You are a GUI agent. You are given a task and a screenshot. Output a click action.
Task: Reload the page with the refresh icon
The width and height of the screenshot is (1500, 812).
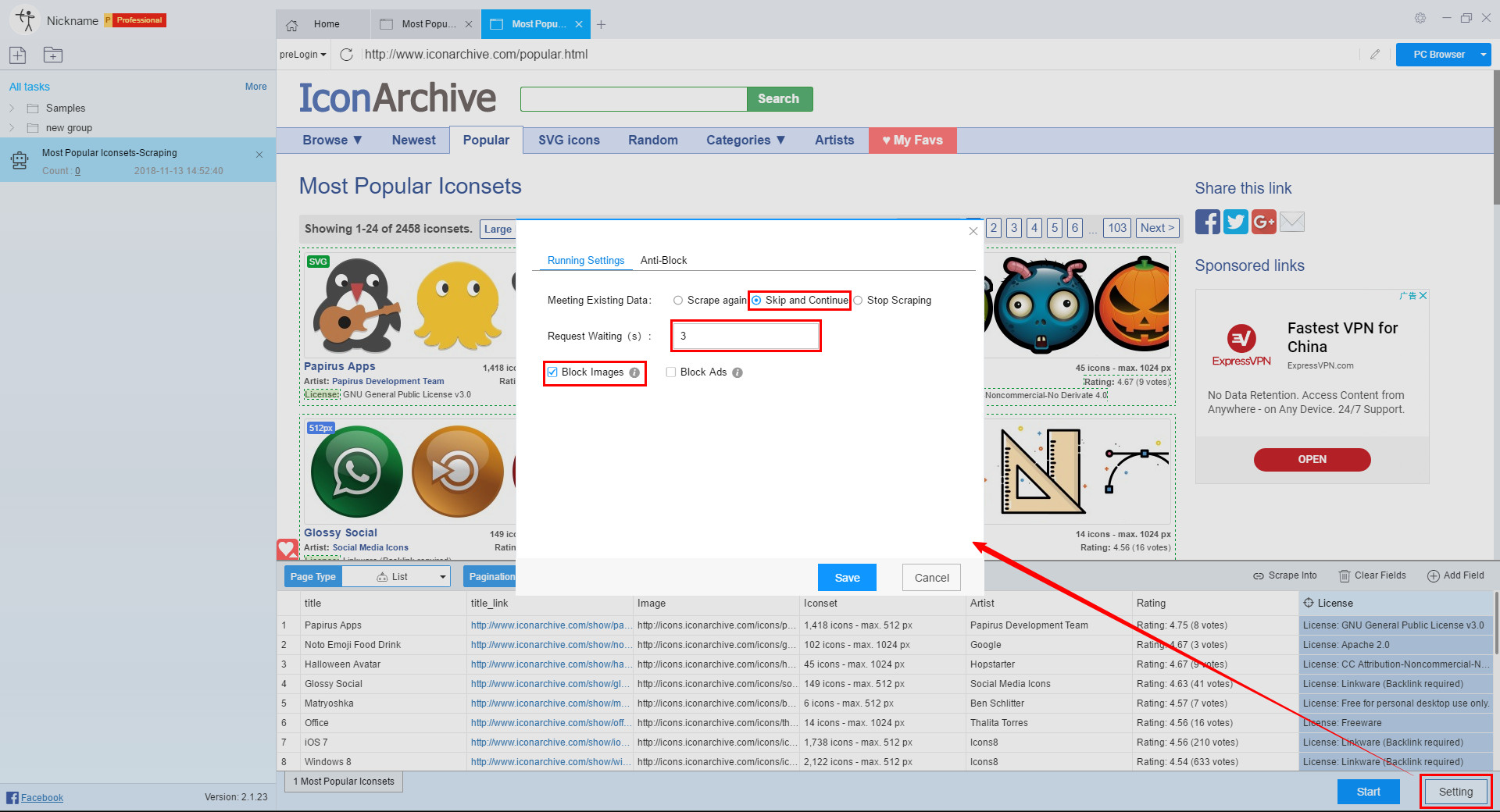(x=347, y=55)
